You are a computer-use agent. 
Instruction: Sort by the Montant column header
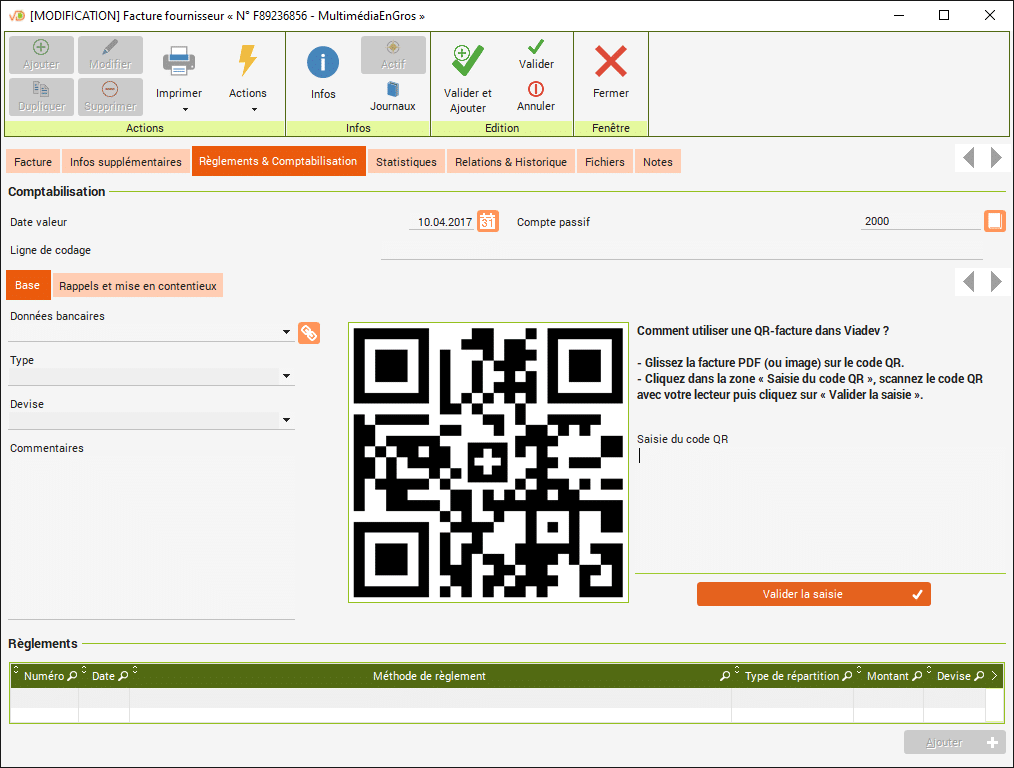[887, 676]
